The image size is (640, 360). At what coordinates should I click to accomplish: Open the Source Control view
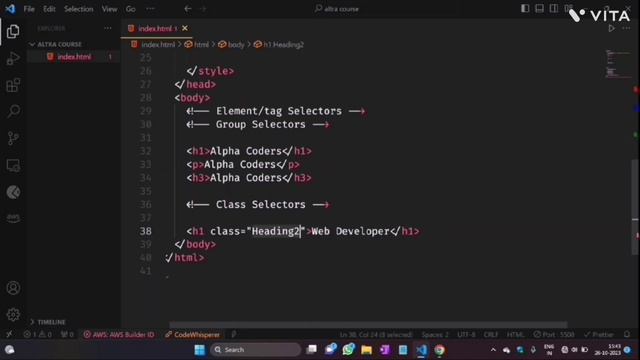click(13, 138)
